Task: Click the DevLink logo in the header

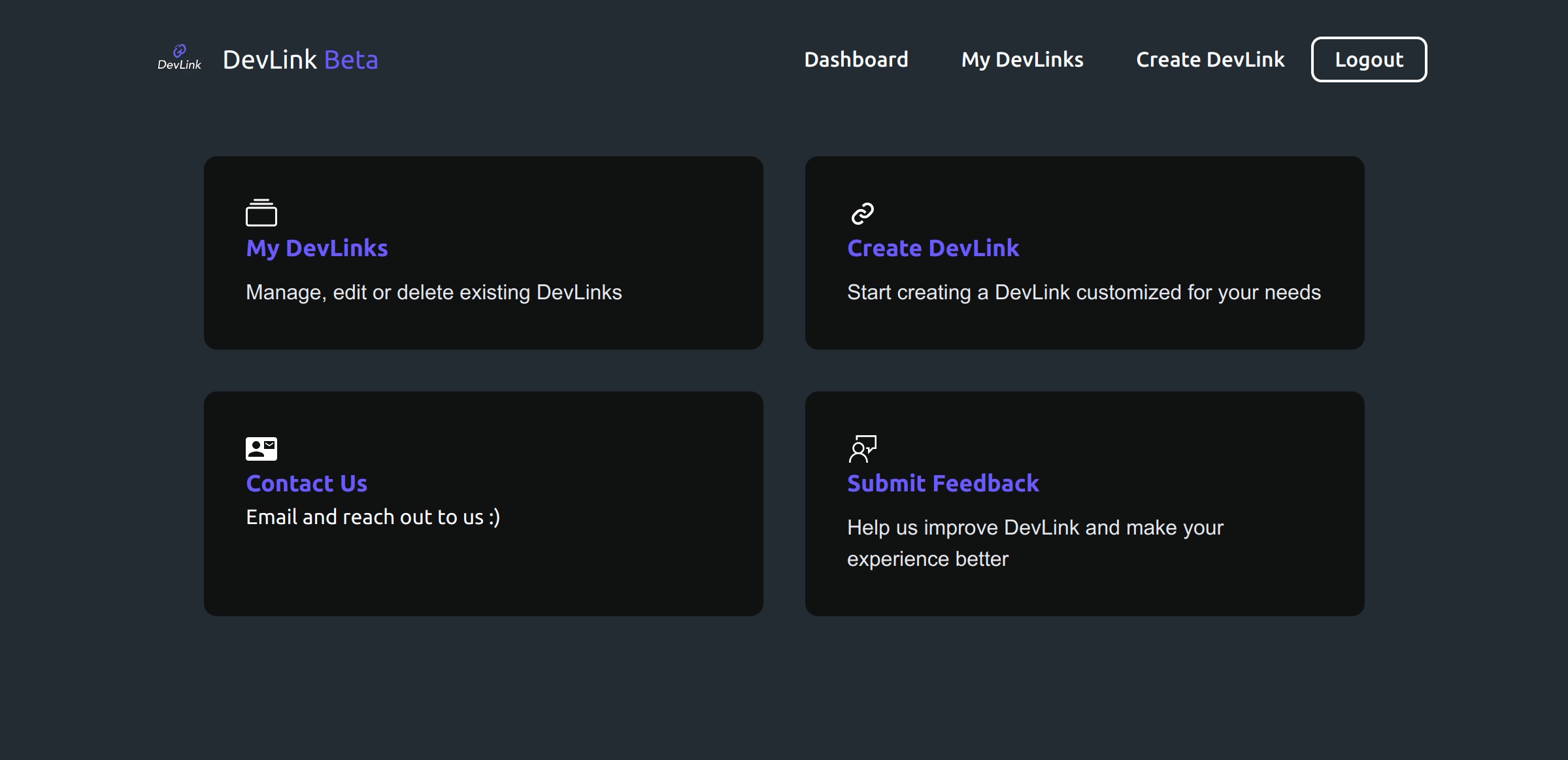Action: click(x=178, y=58)
